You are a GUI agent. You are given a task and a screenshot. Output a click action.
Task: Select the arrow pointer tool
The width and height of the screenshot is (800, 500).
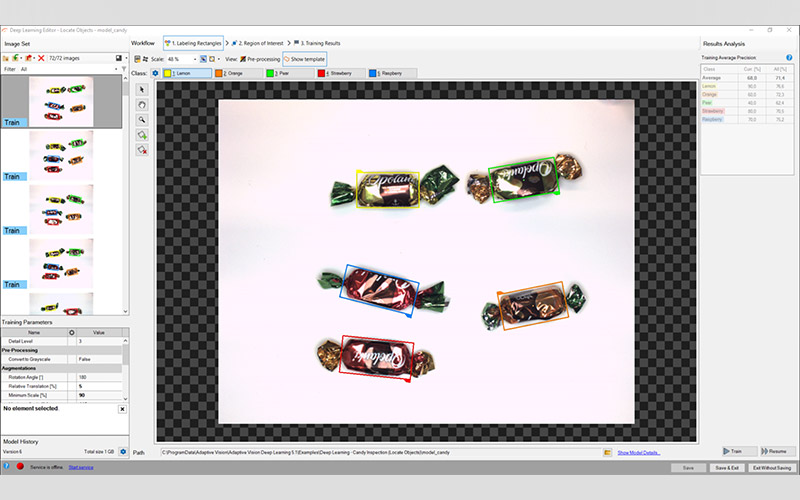(142, 90)
